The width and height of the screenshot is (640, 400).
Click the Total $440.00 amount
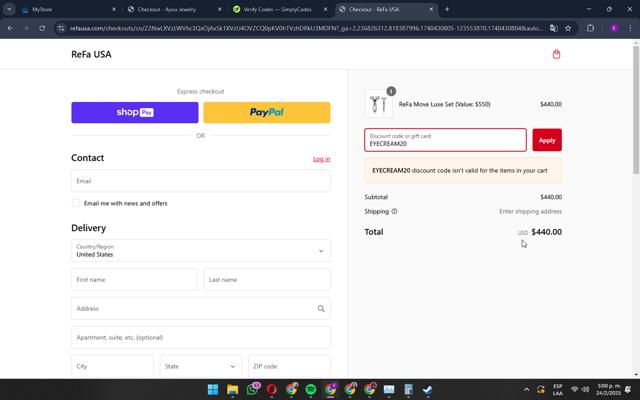(547, 232)
